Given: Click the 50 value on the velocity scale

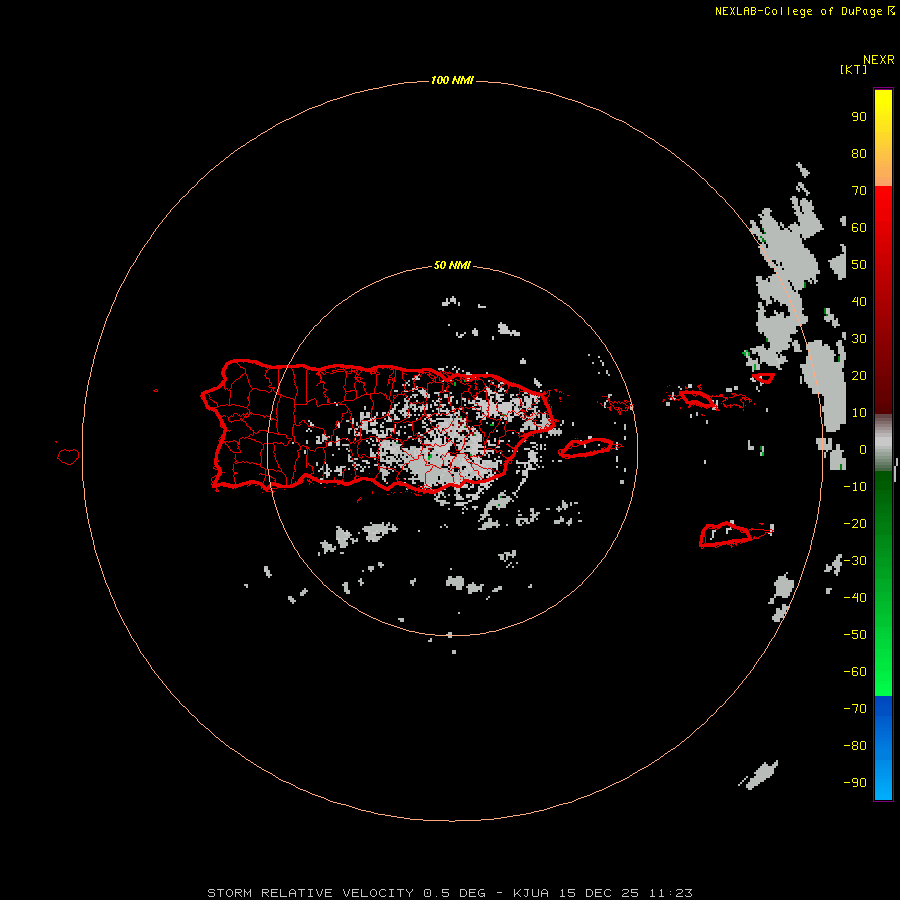Looking at the screenshot, I should 859,265.
